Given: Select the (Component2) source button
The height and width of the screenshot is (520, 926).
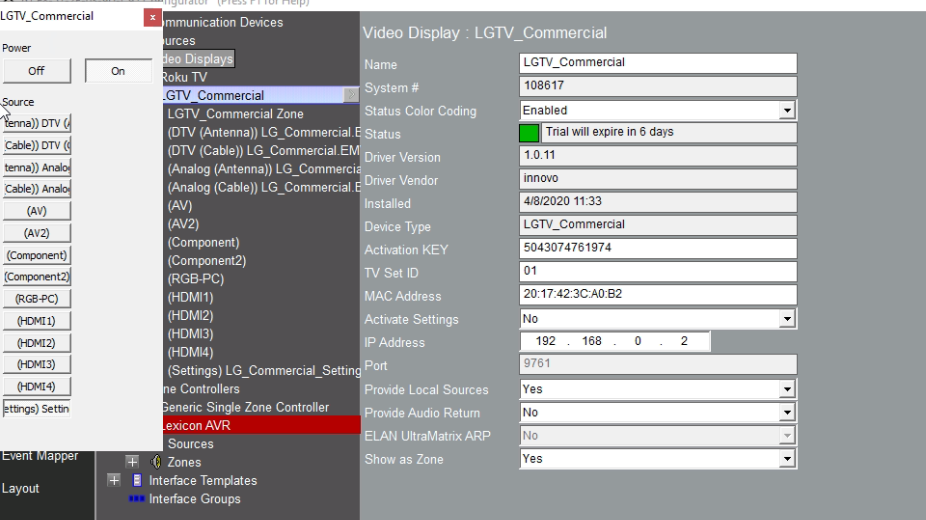Looking at the screenshot, I should 37,277.
